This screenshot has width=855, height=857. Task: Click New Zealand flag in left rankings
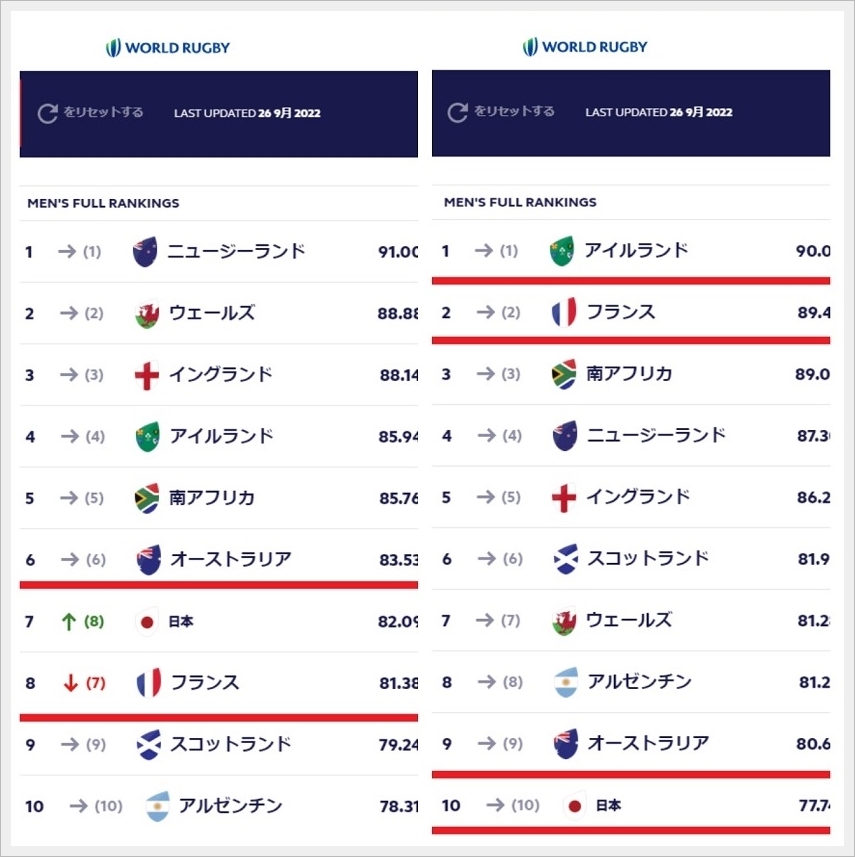click(145, 252)
